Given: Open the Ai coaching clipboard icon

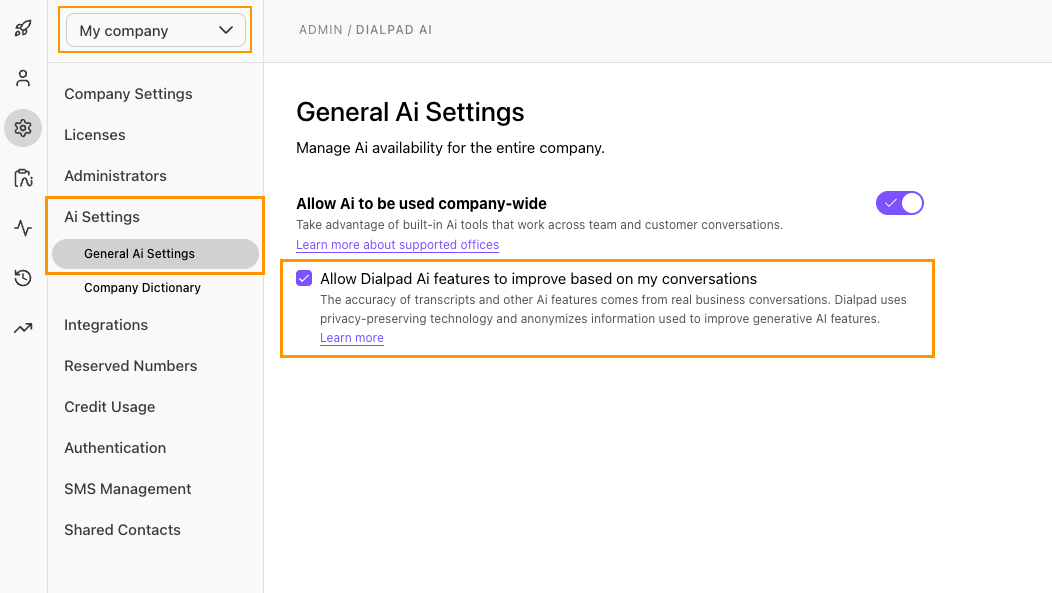Looking at the screenshot, I should point(23,178).
